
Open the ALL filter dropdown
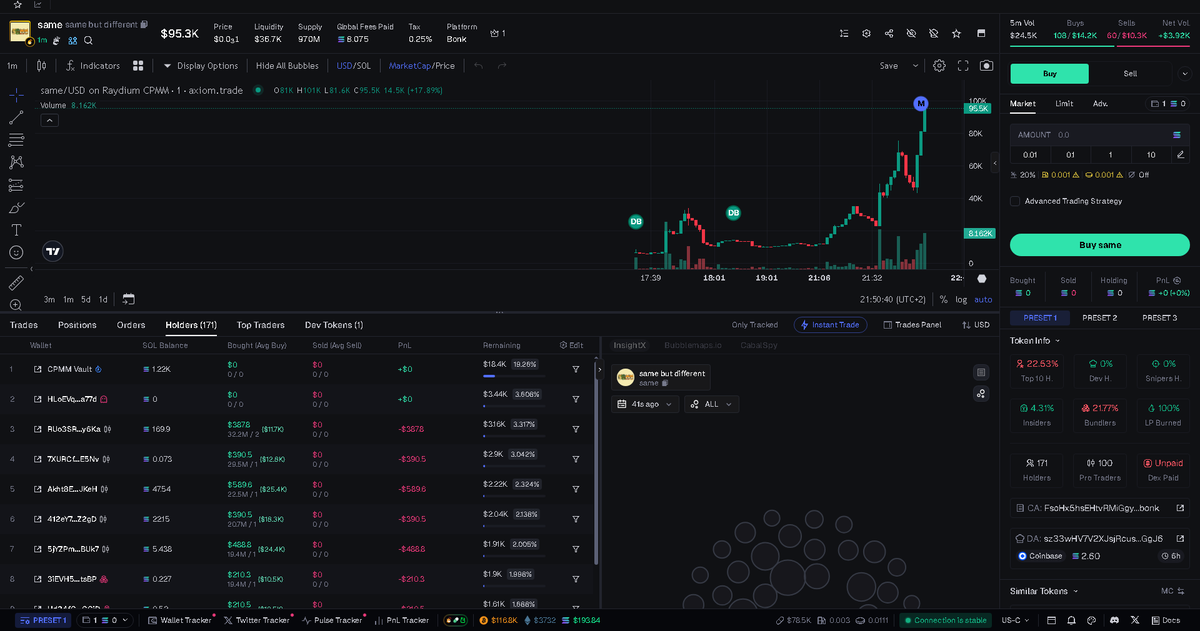[x=712, y=404]
